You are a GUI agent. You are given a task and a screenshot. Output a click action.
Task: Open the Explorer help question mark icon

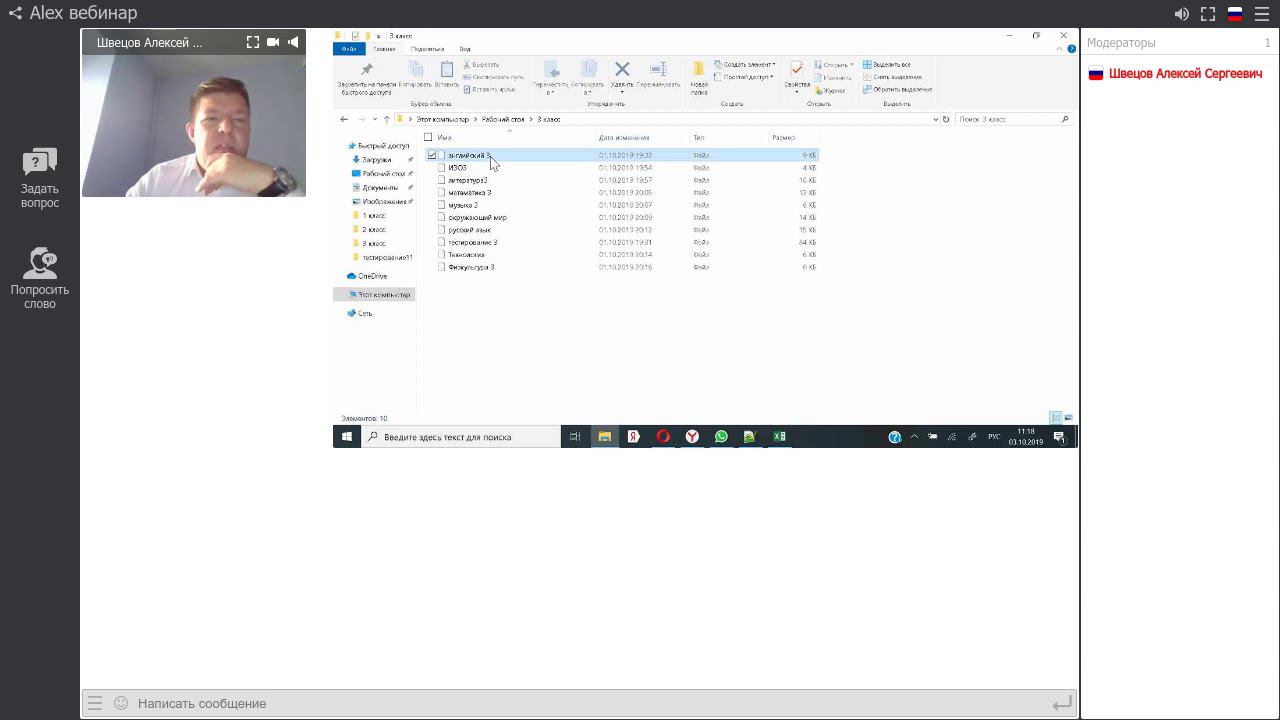1071,49
